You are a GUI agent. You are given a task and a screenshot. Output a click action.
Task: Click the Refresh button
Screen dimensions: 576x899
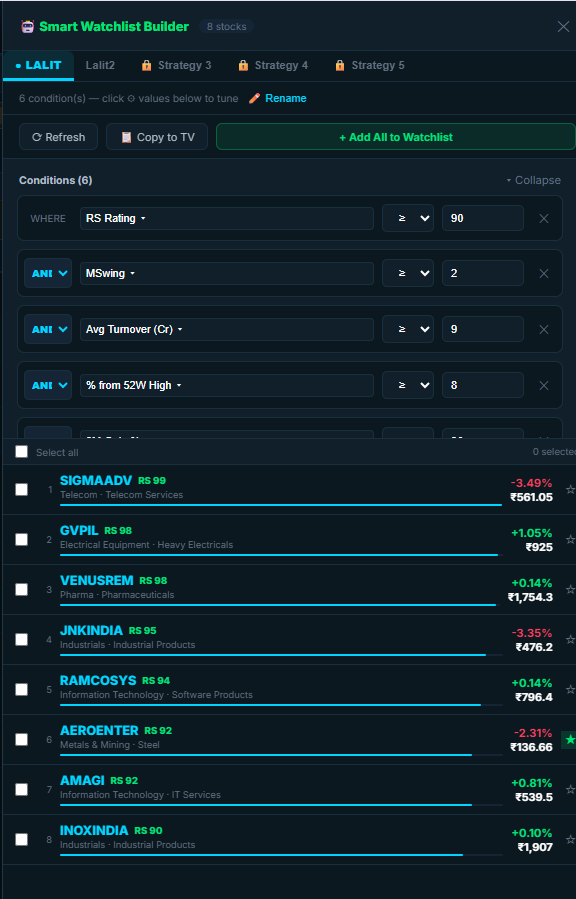tap(58, 137)
